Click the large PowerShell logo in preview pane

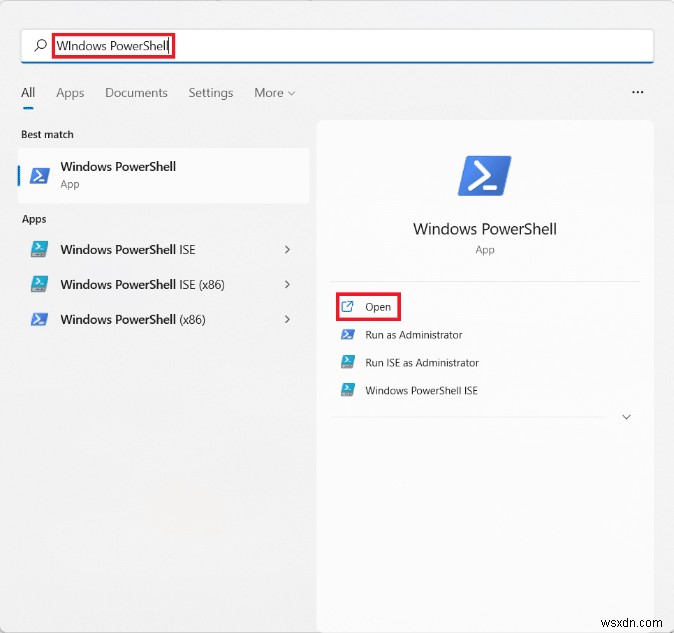click(x=484, y=176)
